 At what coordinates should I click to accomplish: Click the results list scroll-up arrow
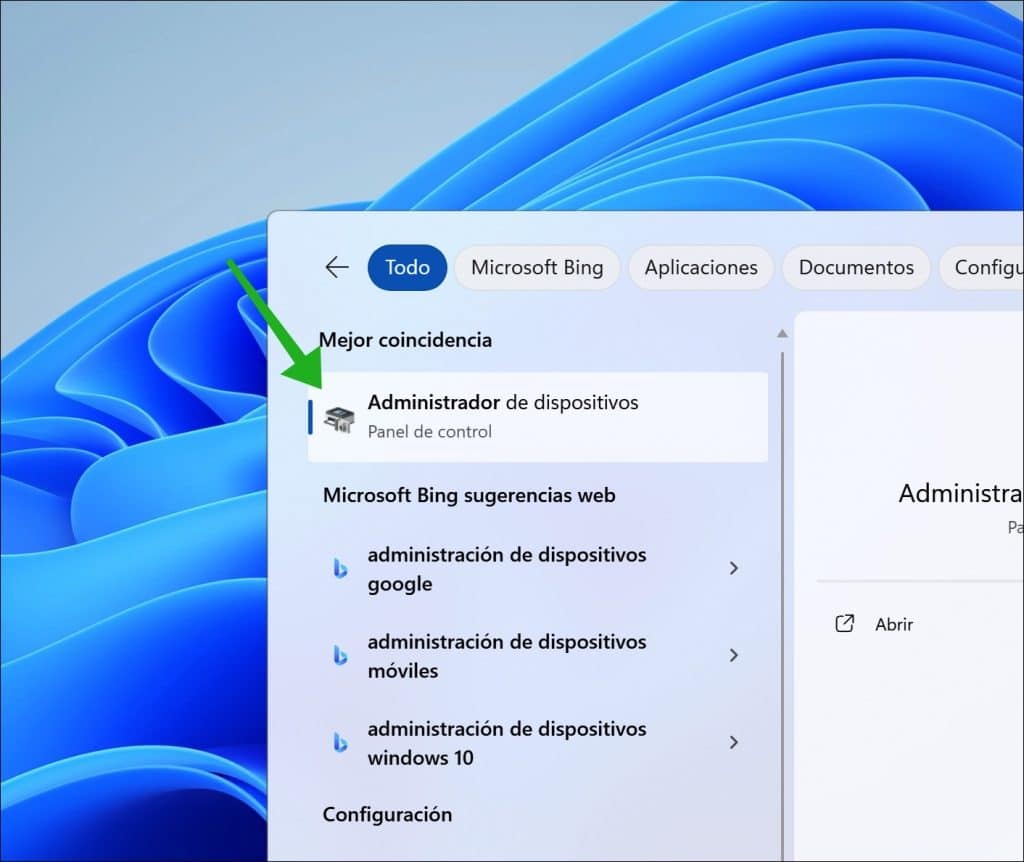pos(782,334)
